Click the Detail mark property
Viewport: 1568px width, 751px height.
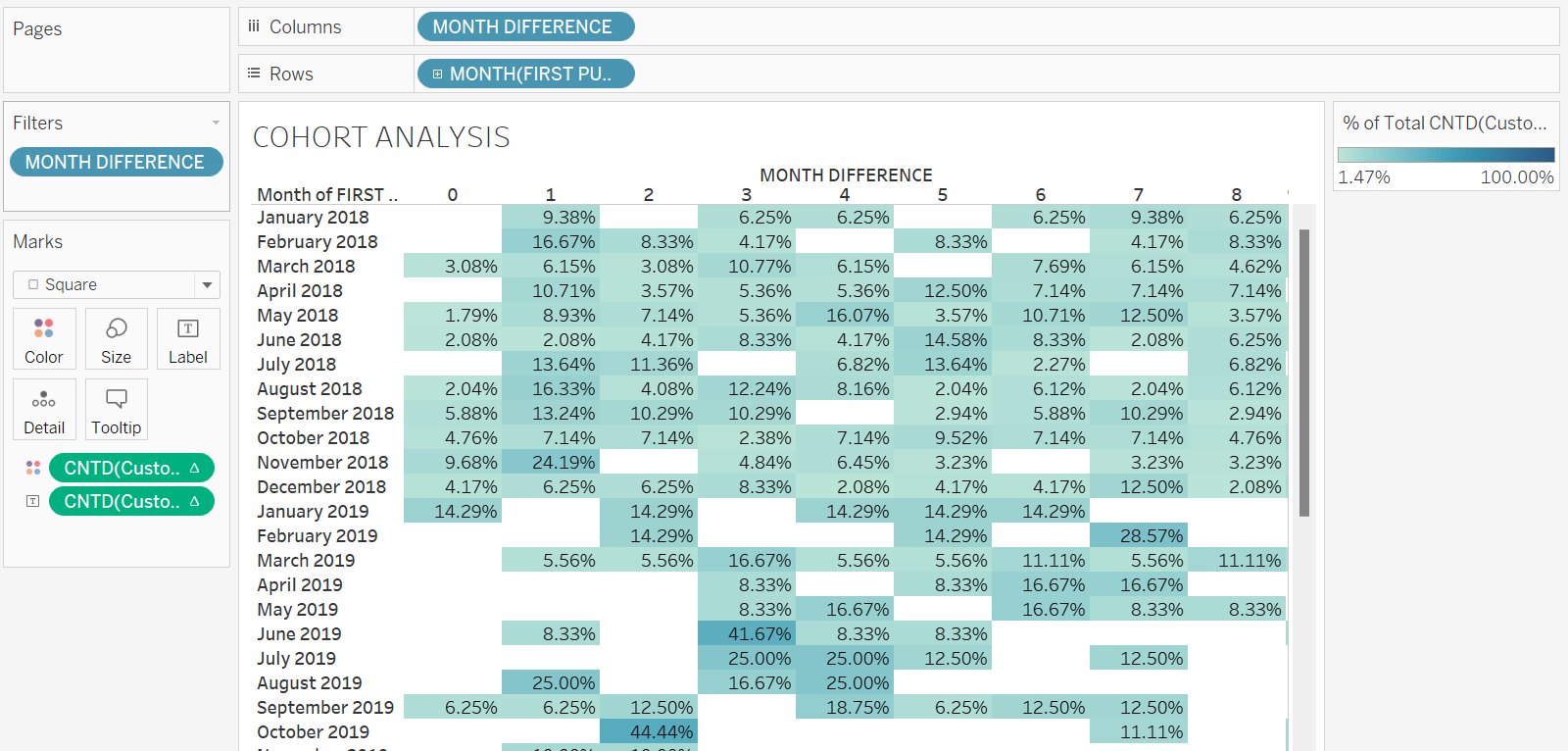[x=43, y=410]
